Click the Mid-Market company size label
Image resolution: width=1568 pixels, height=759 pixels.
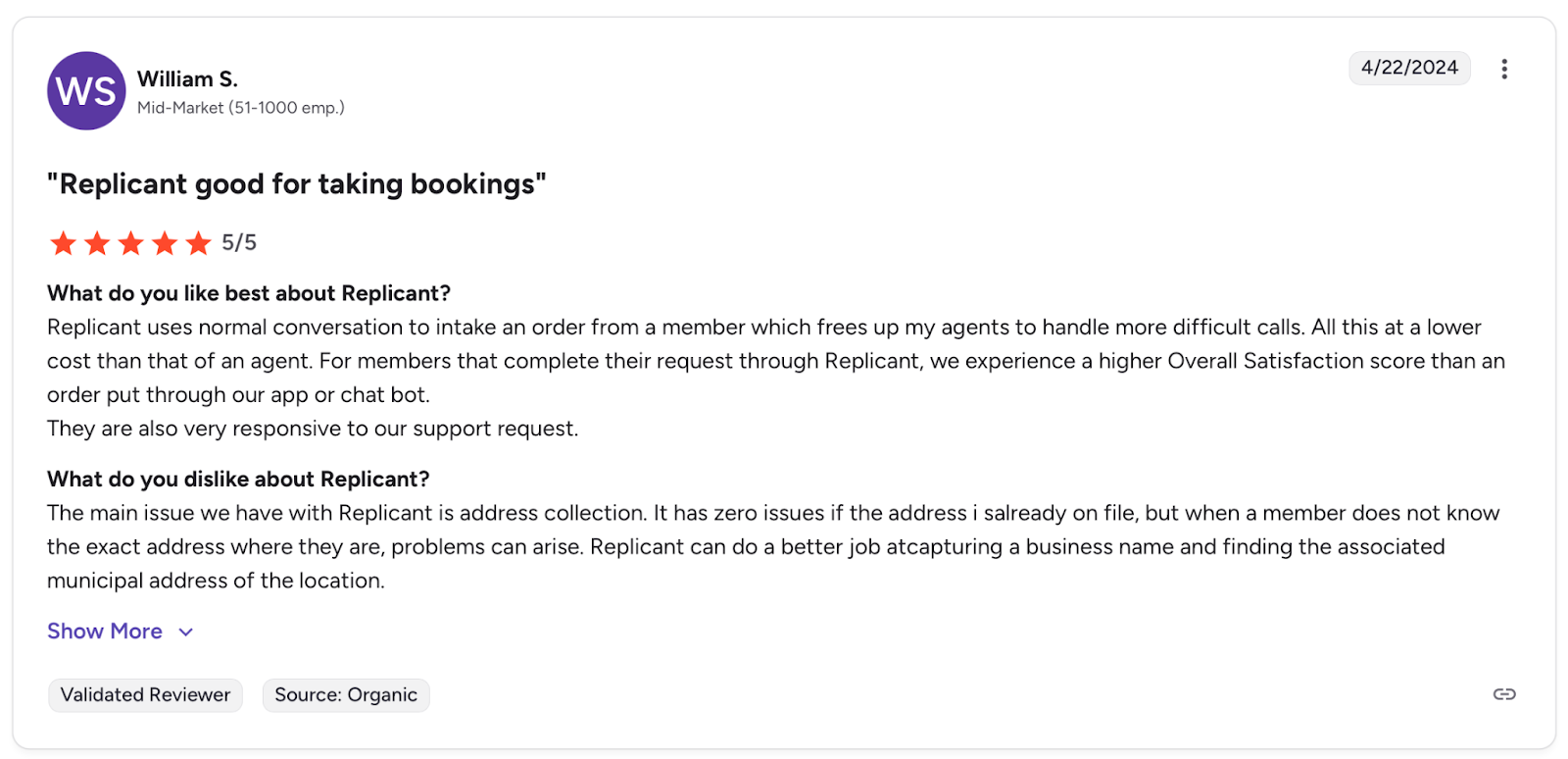pyautogui.click(x=240, y=108)
